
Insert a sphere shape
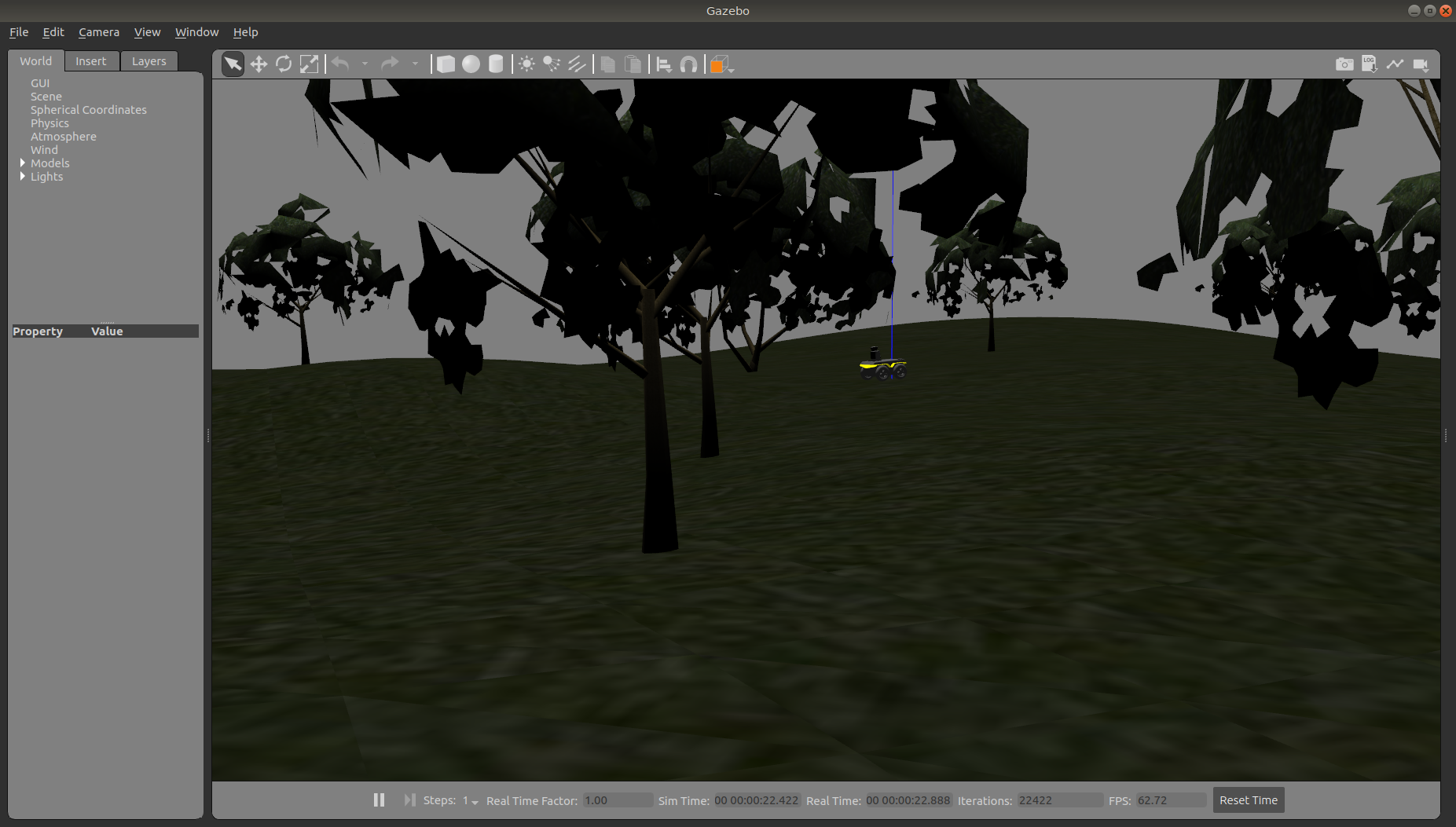[471, 64]
